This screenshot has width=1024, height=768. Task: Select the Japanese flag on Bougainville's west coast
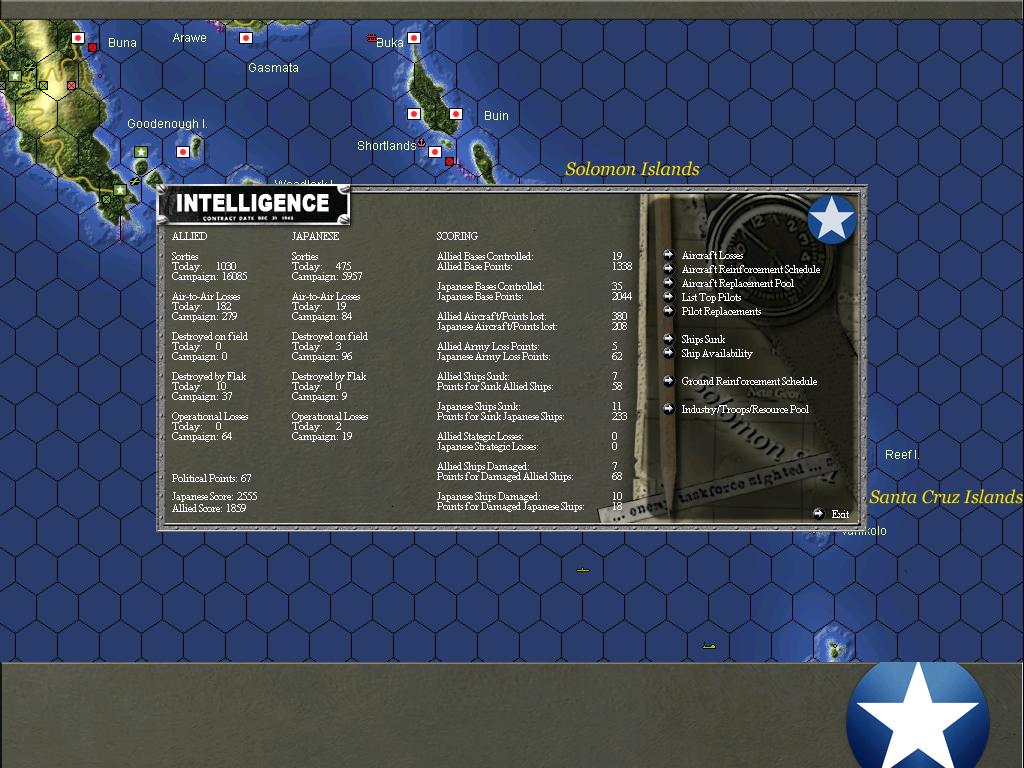click(414, 114)
